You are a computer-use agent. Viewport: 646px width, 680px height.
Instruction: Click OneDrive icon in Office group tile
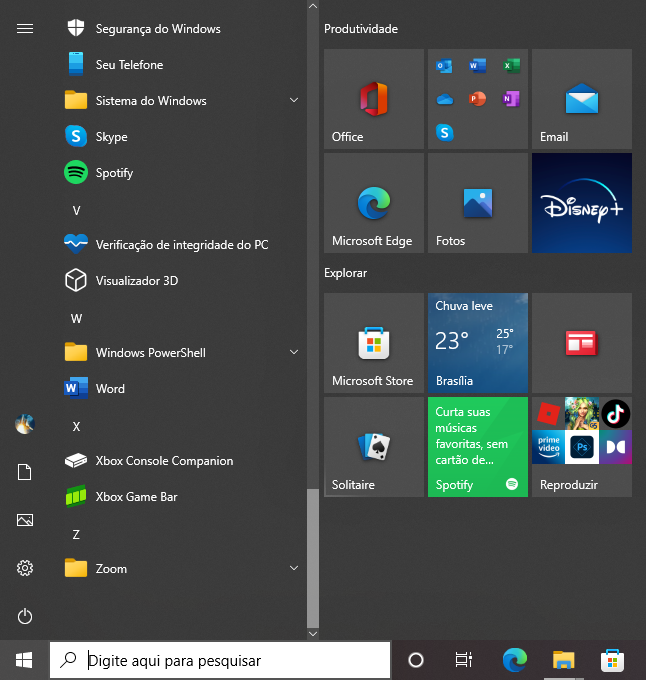point(444,100)
